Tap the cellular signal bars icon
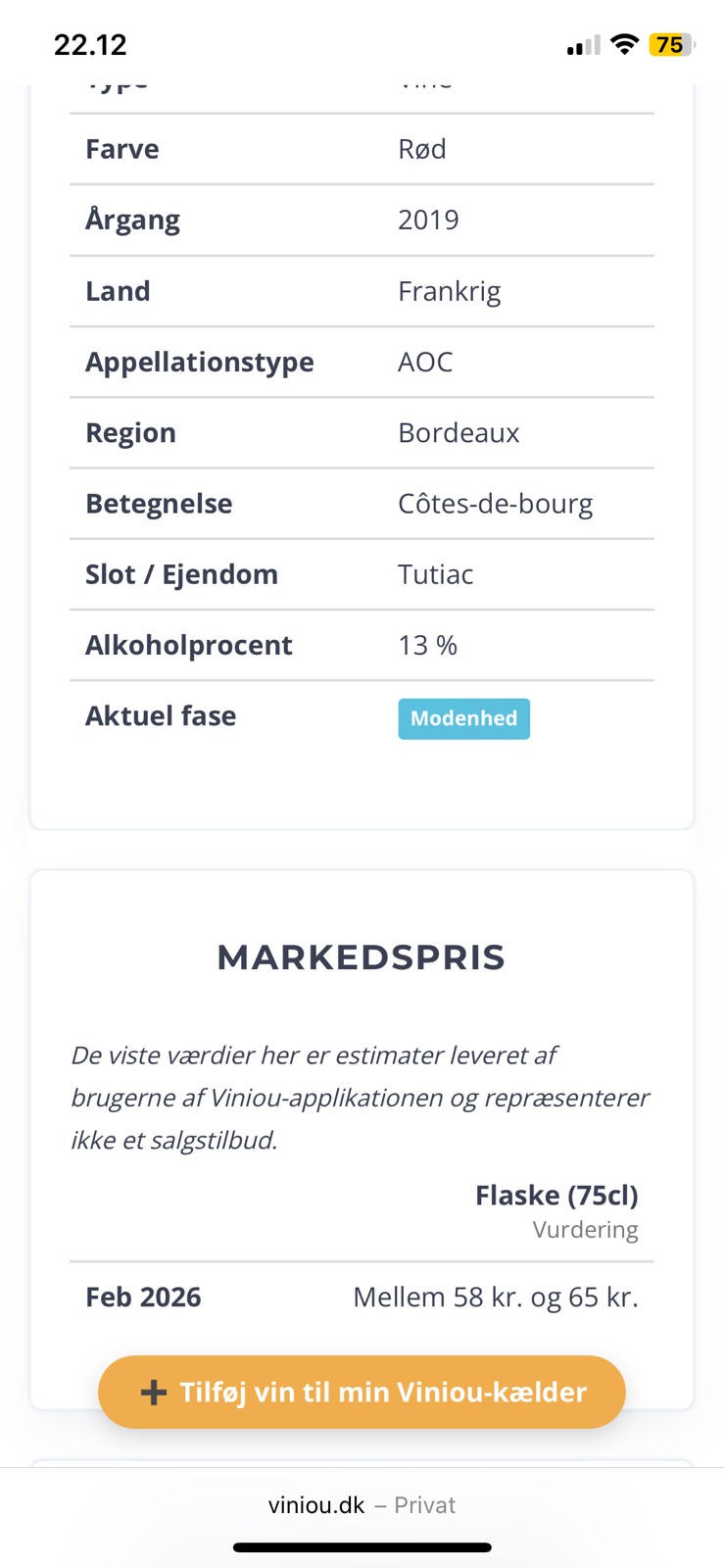This screenshot has width=724, height=1568. click(x=583, y=46)
